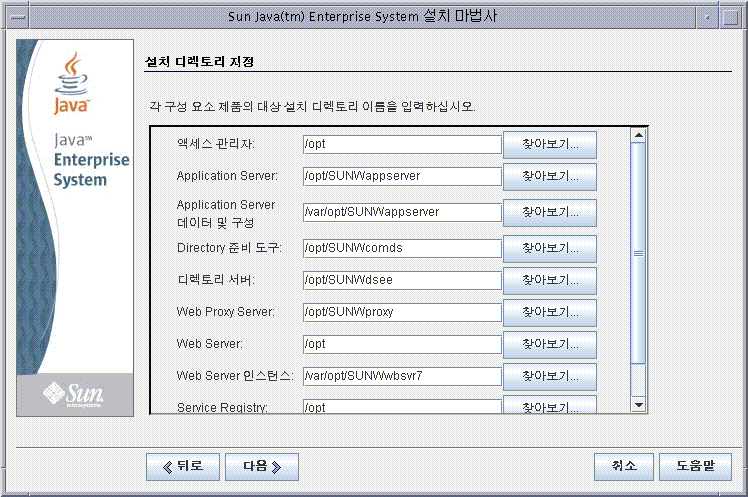Browse (찾아보기) for Directory 준비 도구 path
The height and width of the screenshot is (497, 748).
point(550,248)
